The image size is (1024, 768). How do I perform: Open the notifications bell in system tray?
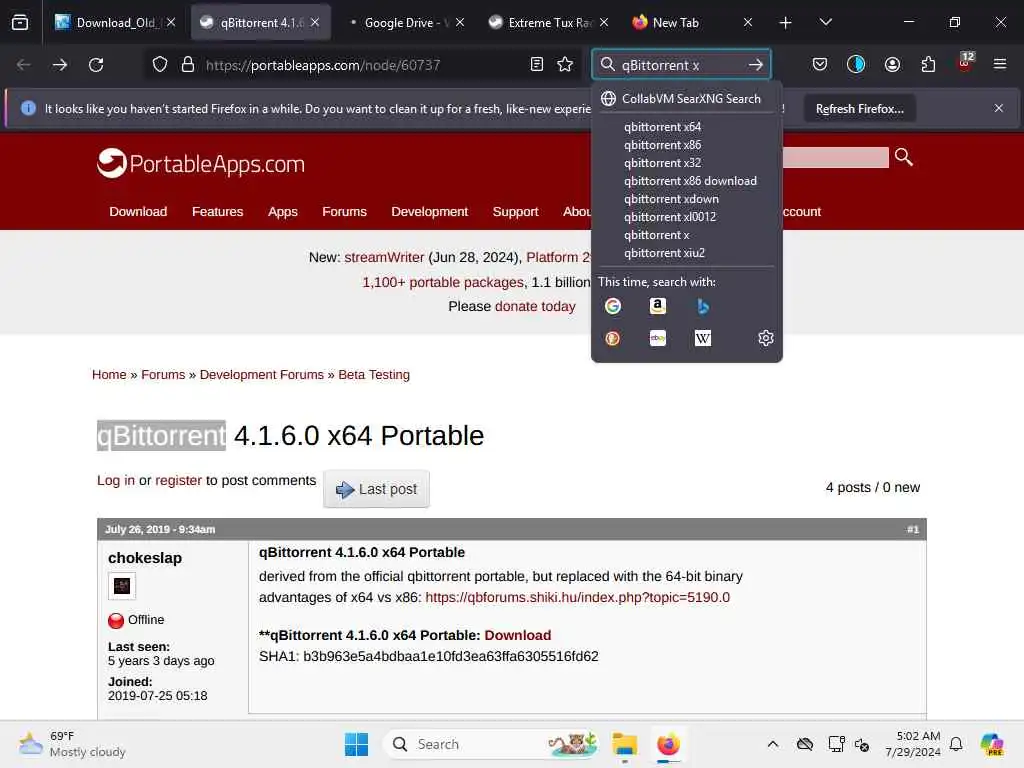pyautogui.click(x=956, y=744)
